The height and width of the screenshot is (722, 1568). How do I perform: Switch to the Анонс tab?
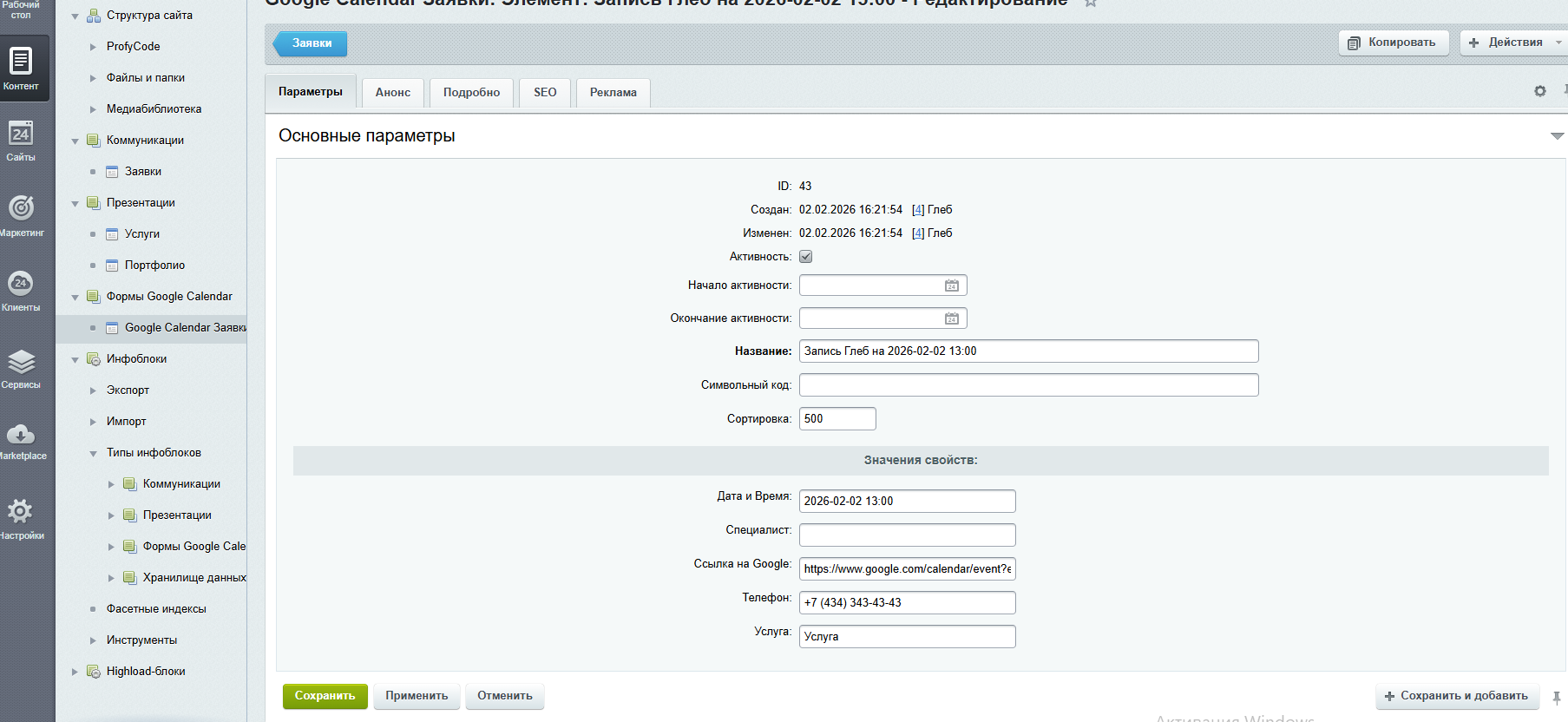[392, 92]
